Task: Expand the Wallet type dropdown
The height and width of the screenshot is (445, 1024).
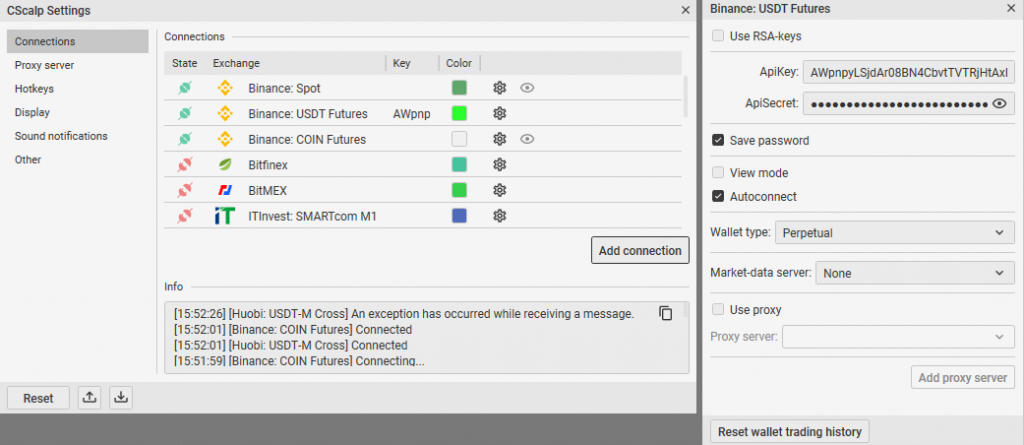Action: tap(894, 233)
